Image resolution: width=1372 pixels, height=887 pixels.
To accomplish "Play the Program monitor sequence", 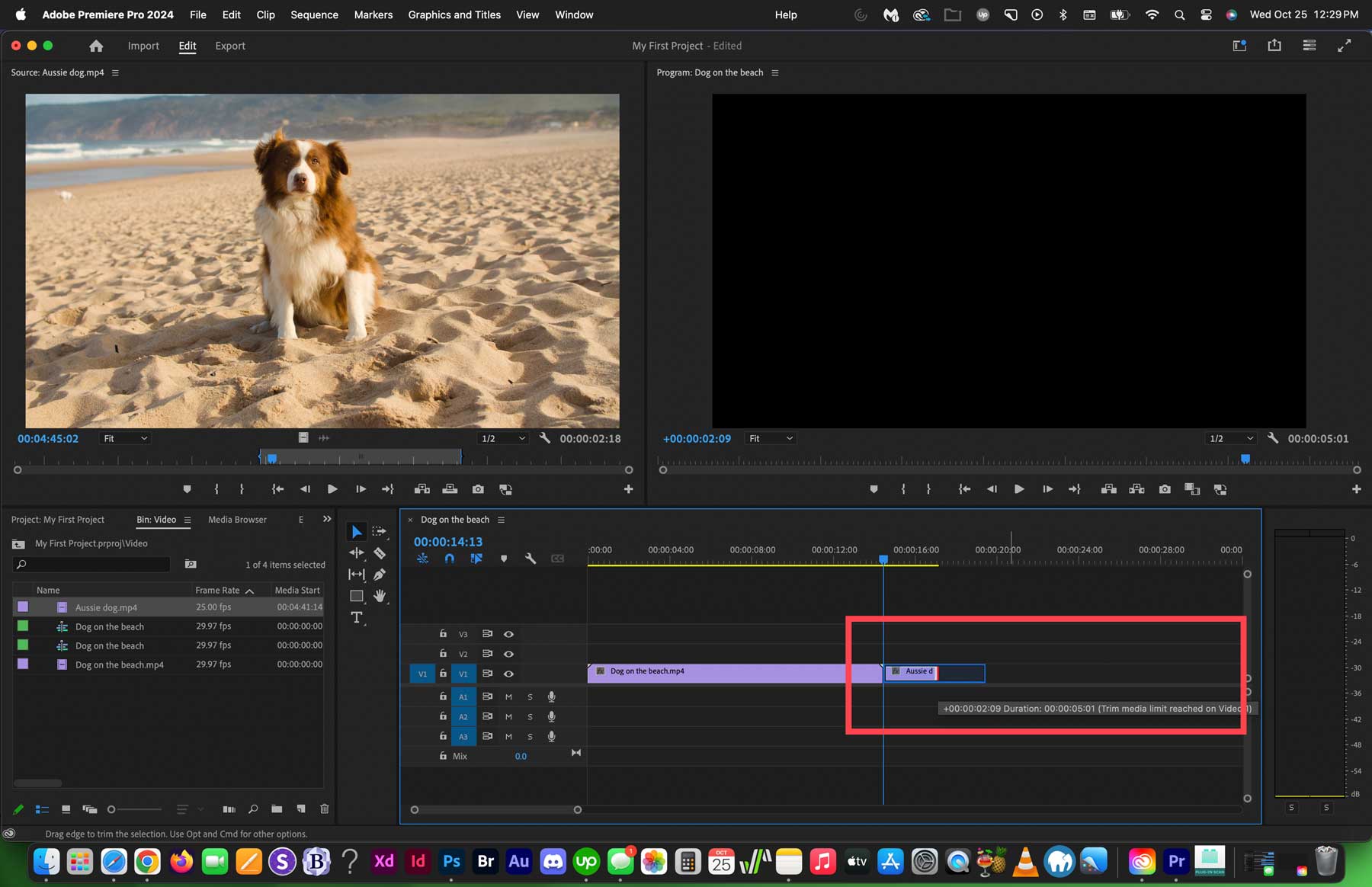I will coord(1019,489).
